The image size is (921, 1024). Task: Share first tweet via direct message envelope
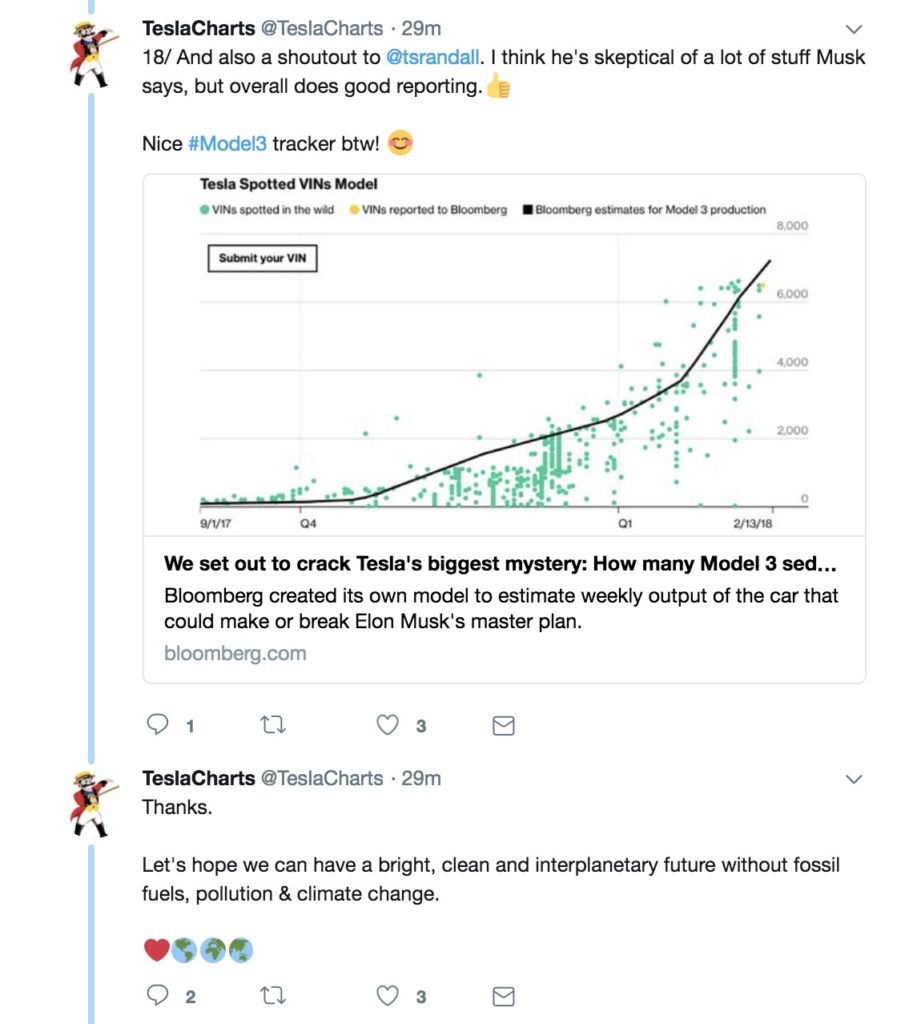504,726
